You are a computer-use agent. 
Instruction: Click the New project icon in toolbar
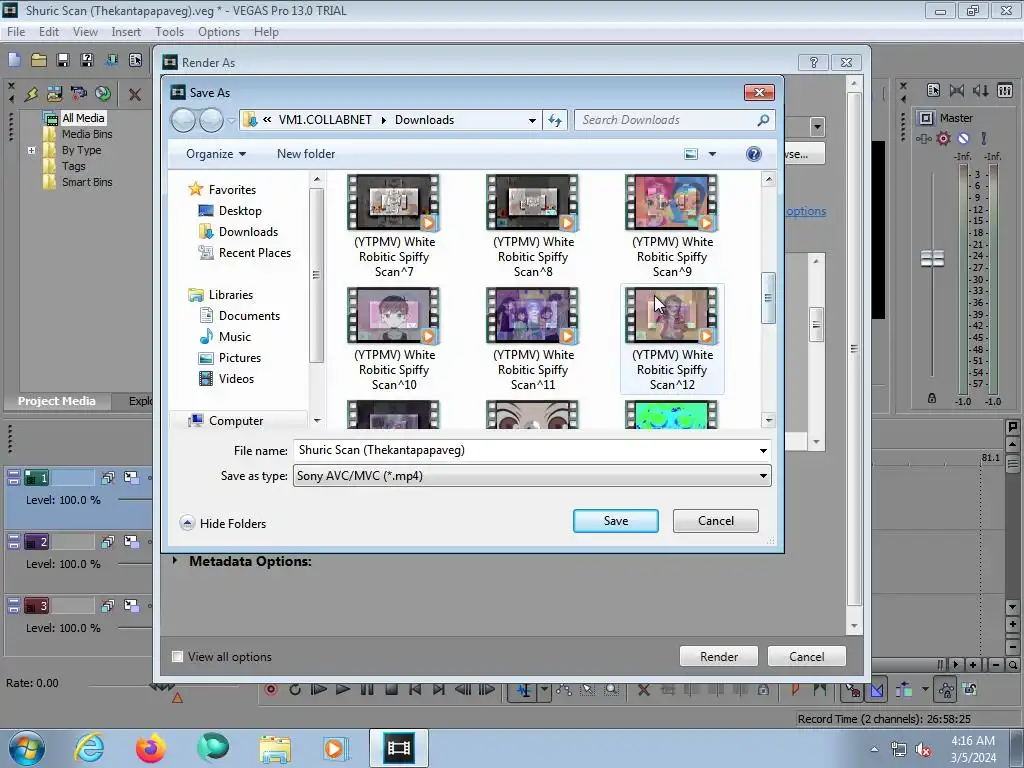point(14,61)
